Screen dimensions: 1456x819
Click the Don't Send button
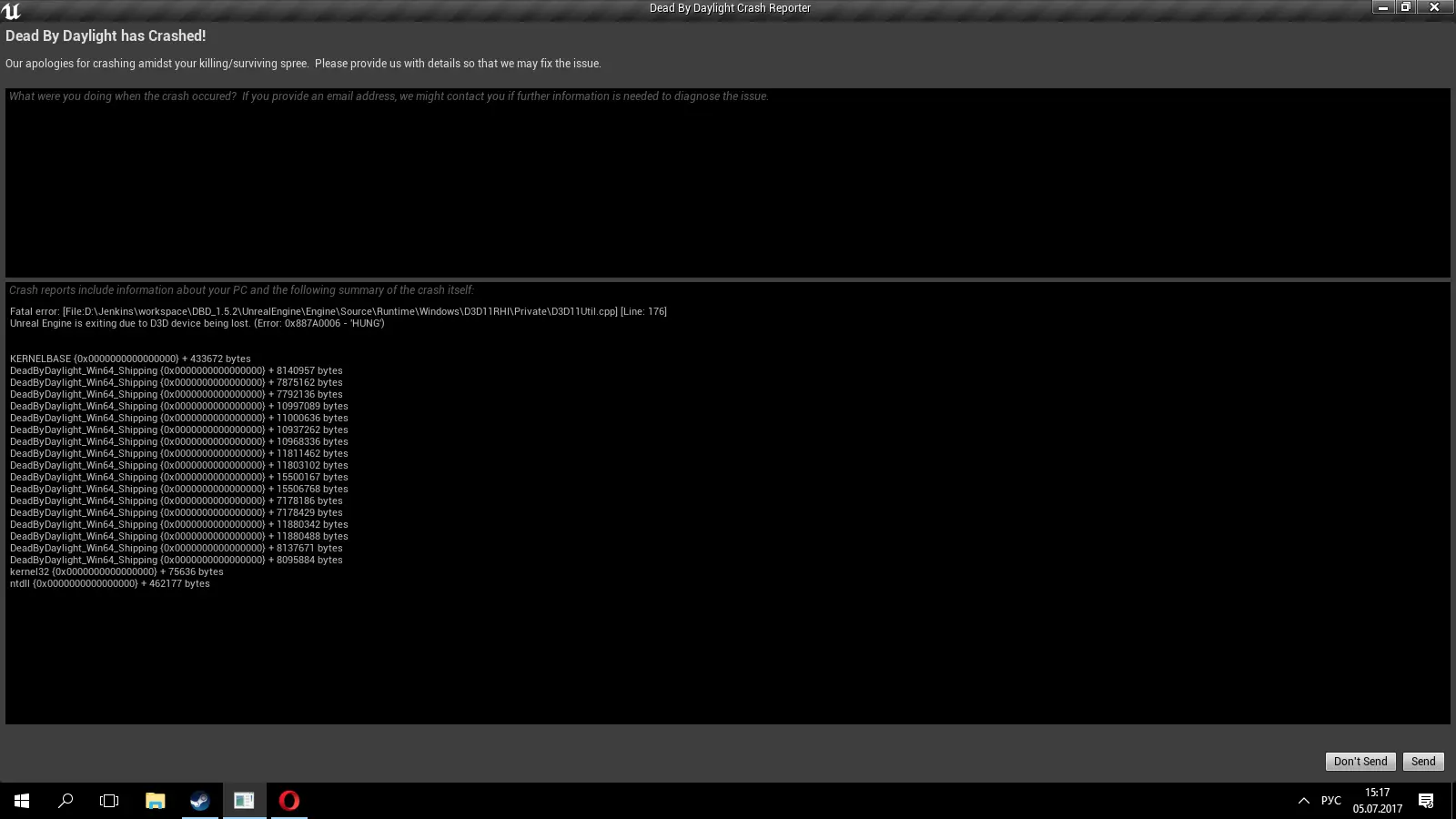point(1360,762)
